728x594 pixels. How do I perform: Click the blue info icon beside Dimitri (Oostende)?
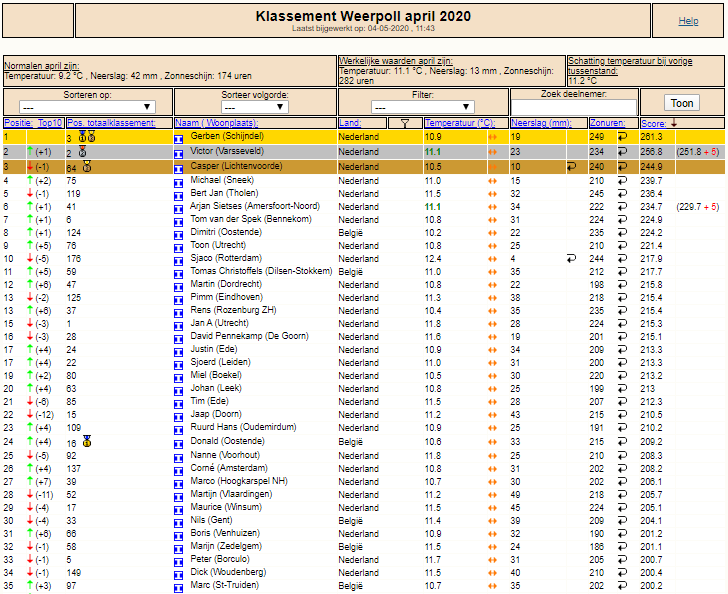pos(178,235)
